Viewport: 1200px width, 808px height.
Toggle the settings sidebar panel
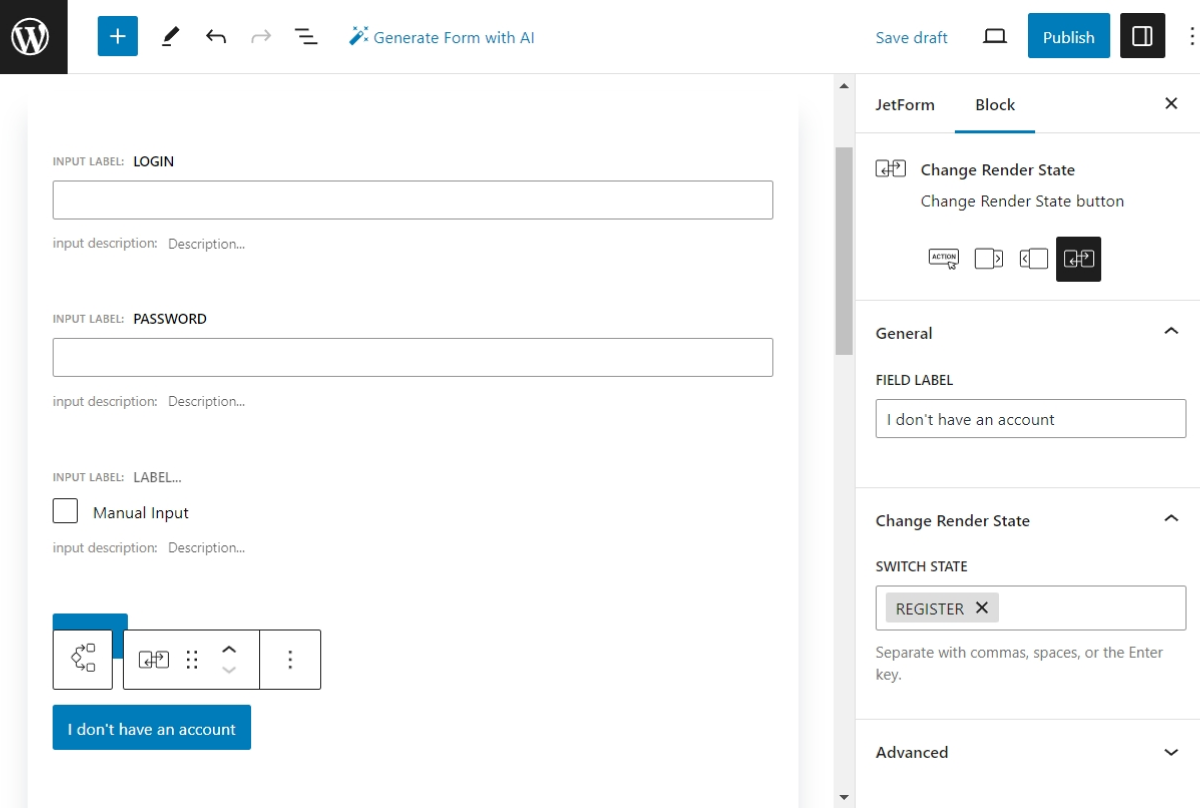click(1142, 36)
